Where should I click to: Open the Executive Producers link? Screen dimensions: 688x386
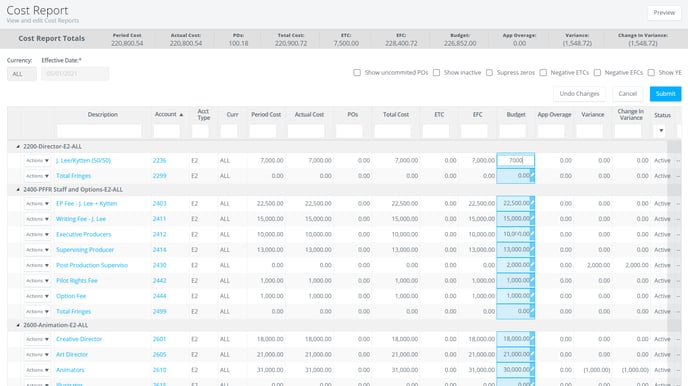click(x=83, y=234)
